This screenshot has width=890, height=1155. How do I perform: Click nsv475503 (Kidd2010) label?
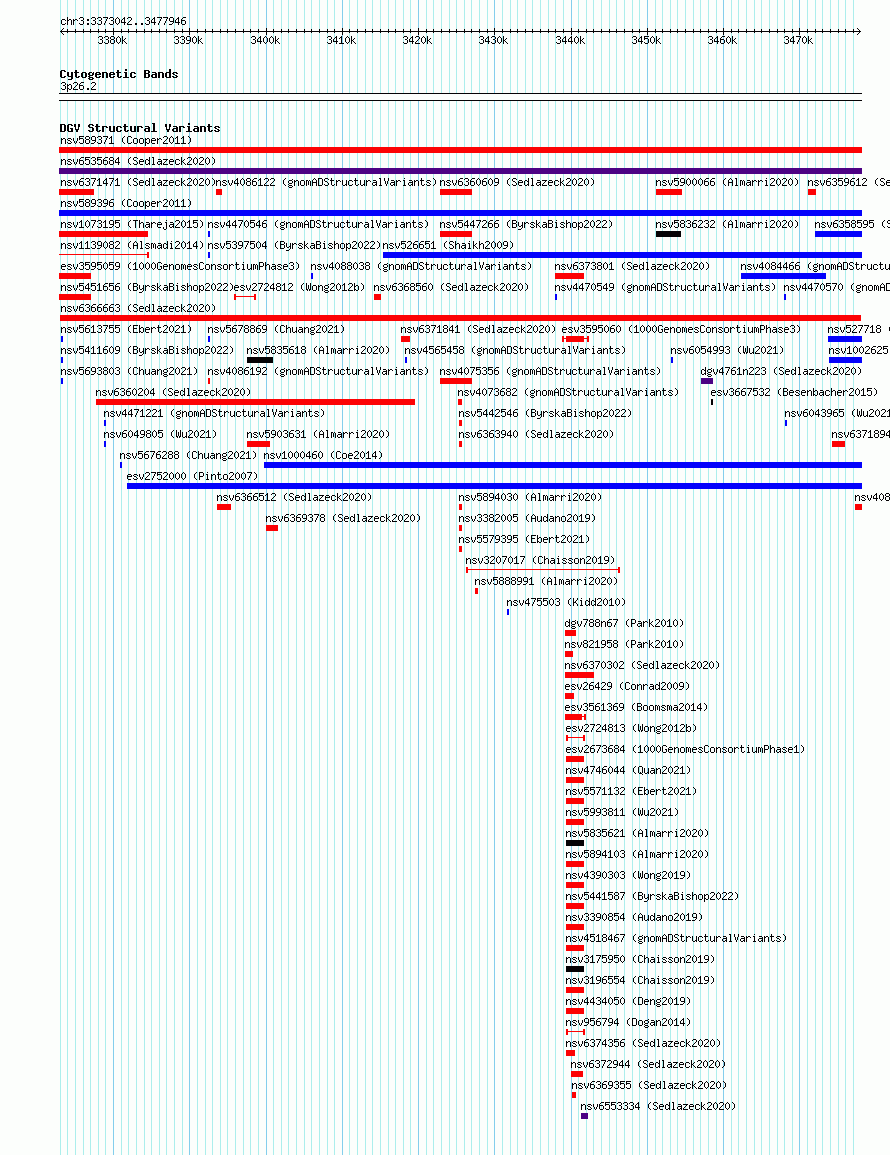pyautogui.click(x=566, y=602)
